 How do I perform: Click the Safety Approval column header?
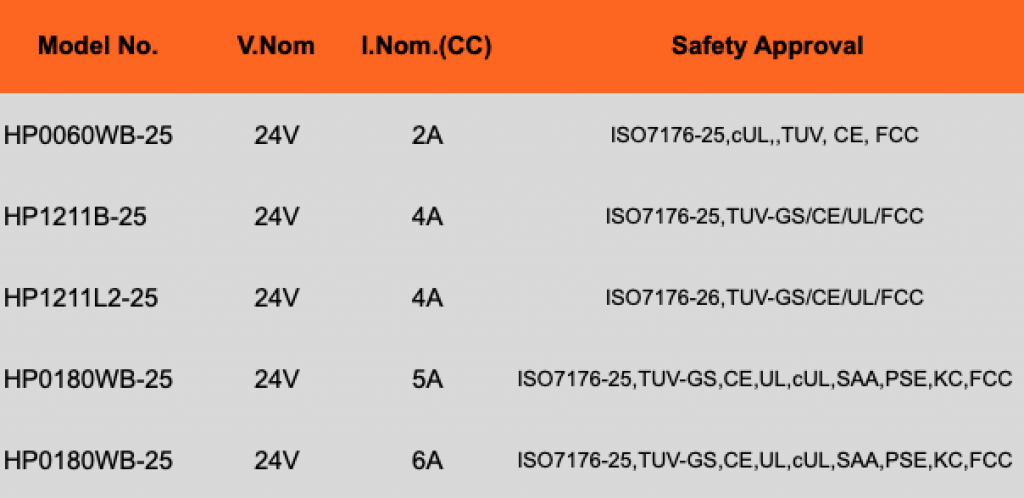click(767, 46)
